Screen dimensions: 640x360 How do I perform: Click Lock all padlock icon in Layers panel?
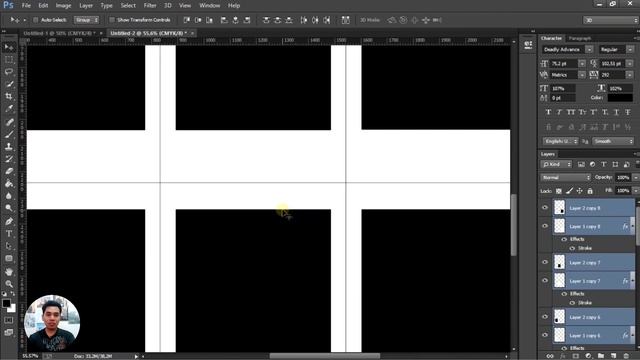pos(590,191)
